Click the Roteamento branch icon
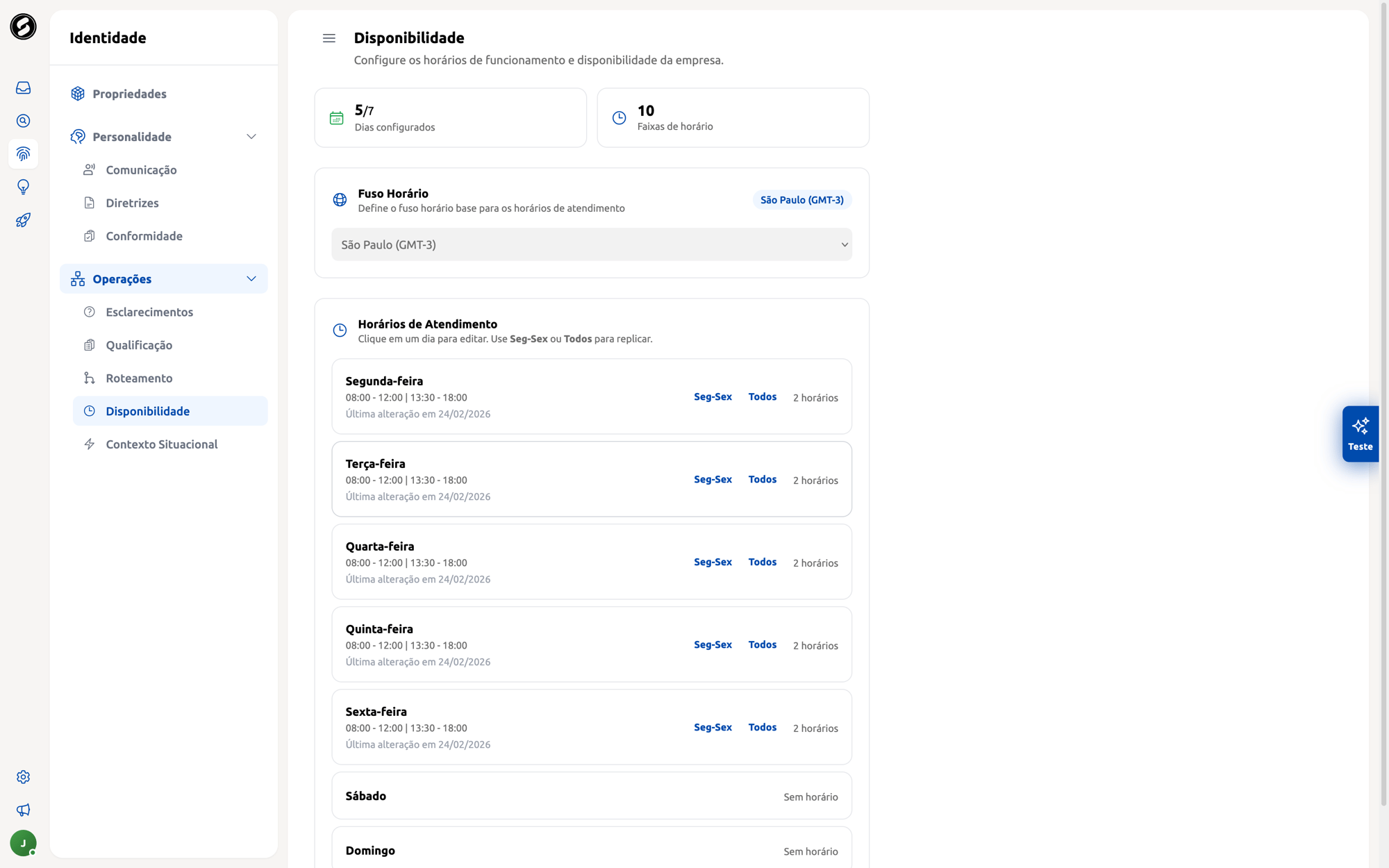 [x=90, y=378]
